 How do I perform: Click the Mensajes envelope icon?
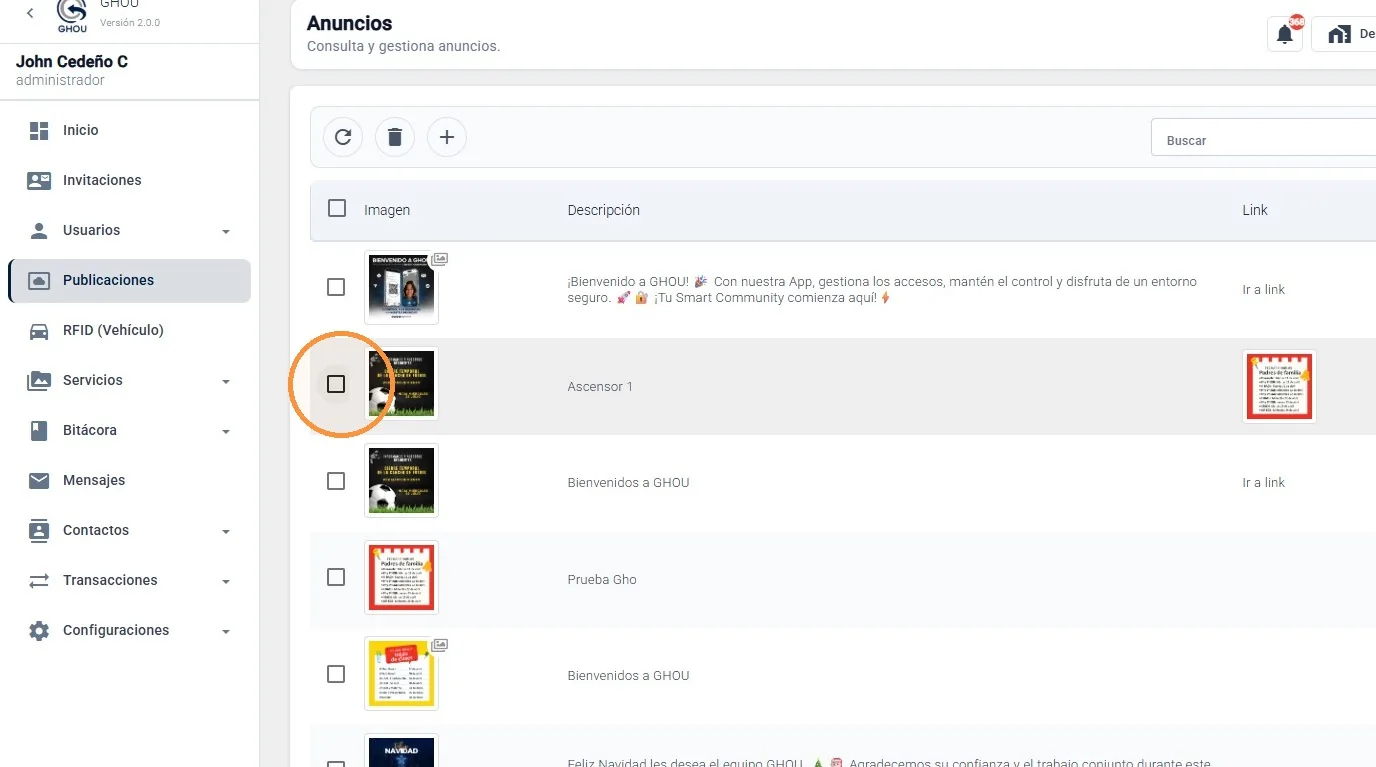39,480
